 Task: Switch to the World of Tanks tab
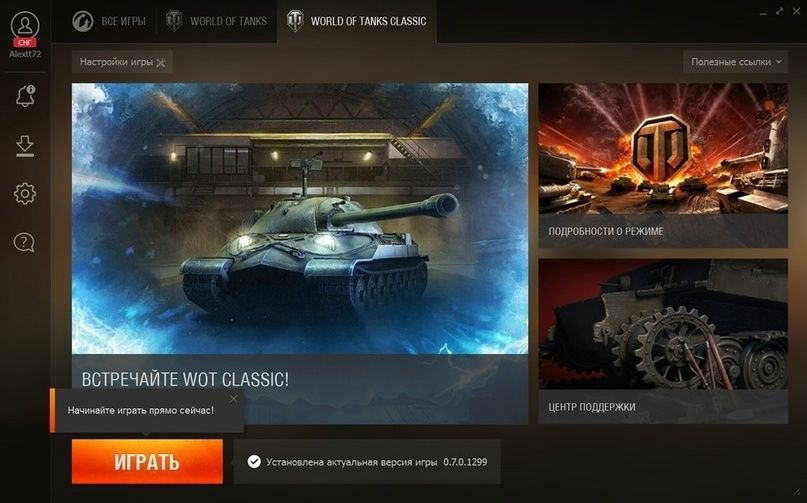pyautogui.click(x=217, y=21)
